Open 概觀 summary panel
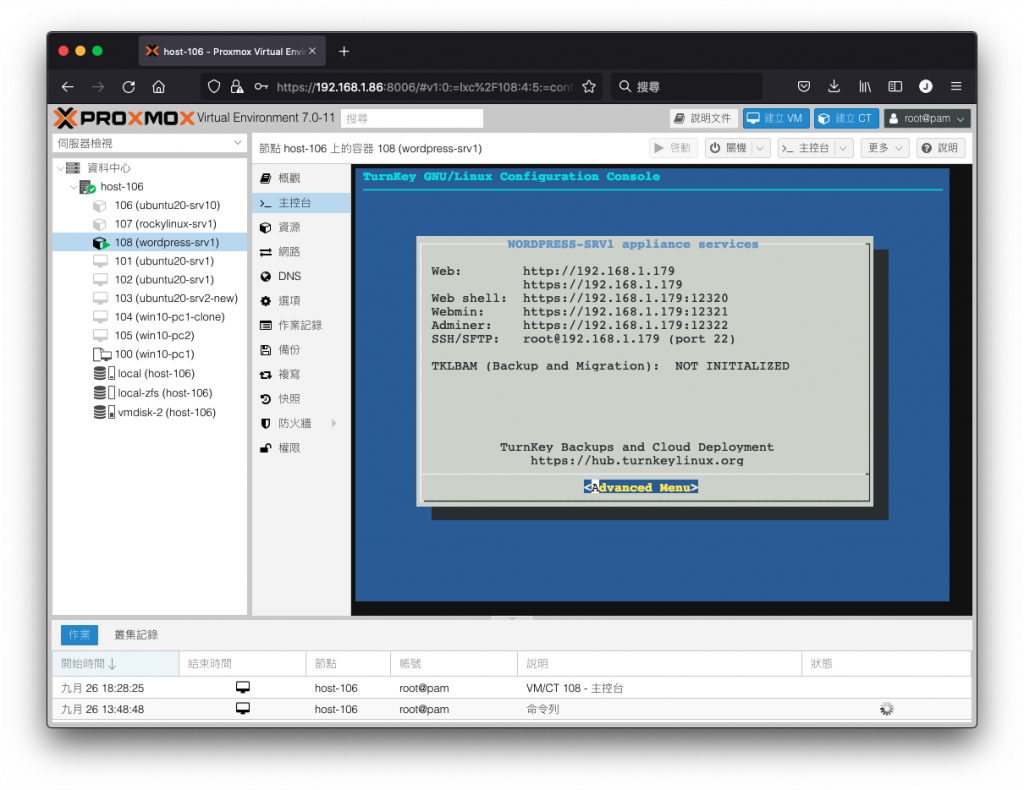1024x790 pixels. pos(301,178)
